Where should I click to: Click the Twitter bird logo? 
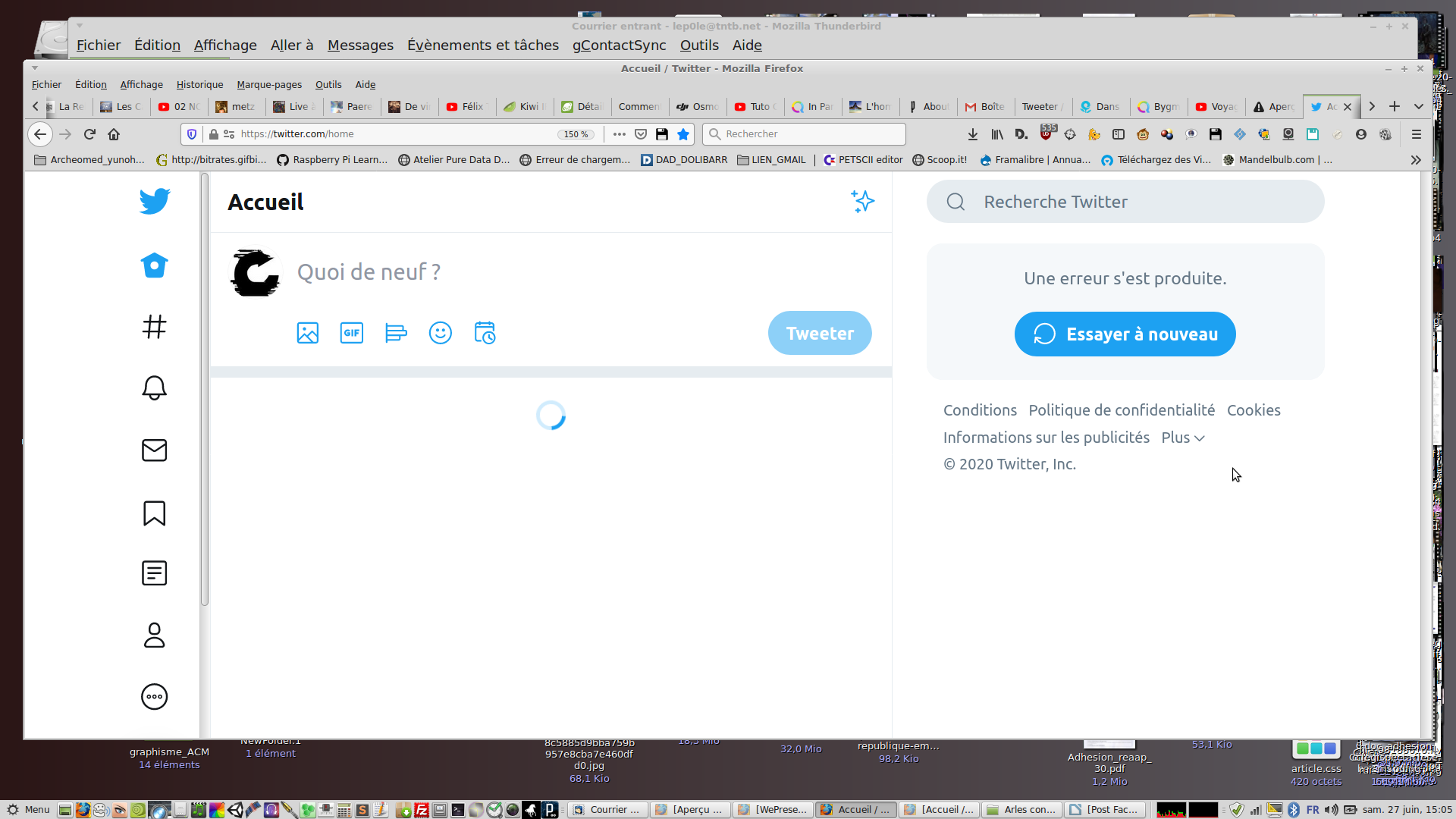point(155,202)
